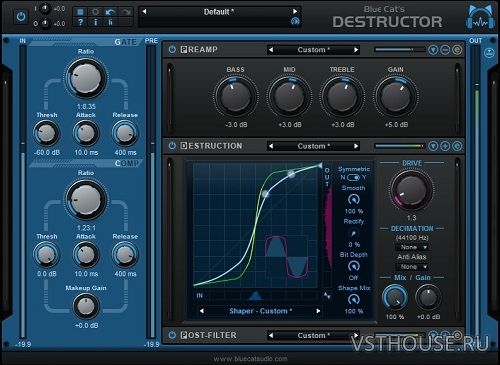The width and height of the screenshot is (500, 365).
Task: Click the Drive knob
Action: click(412, 191)
